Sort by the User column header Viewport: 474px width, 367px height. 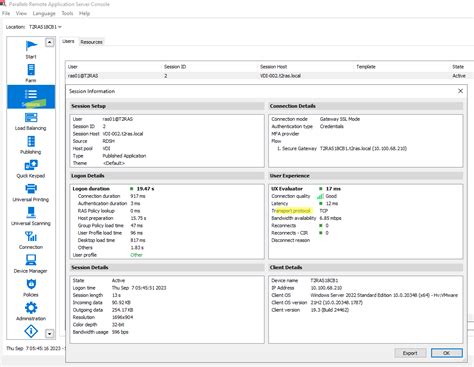click(x=73, y=67)
